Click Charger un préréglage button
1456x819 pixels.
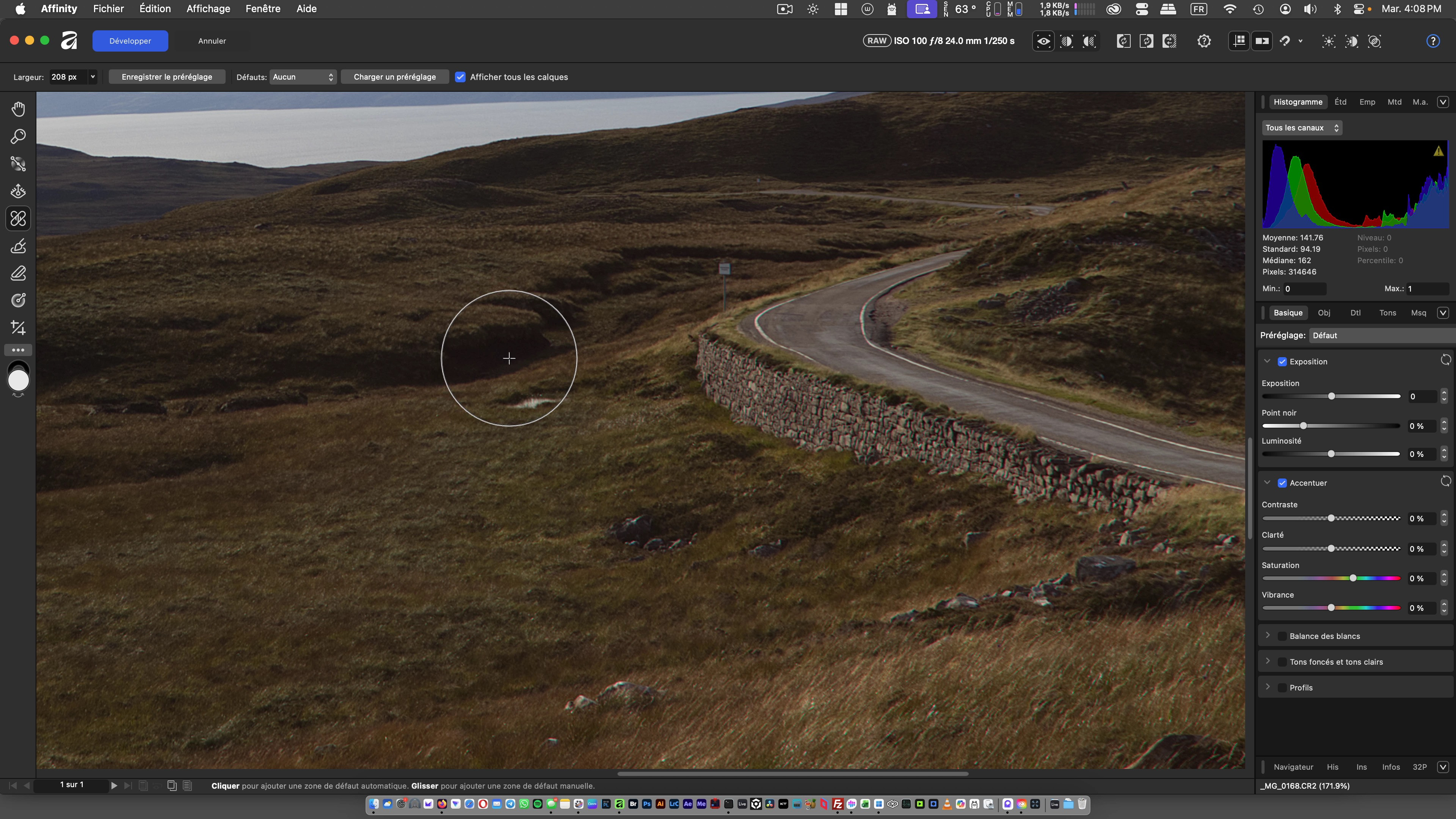pyautogui.click(x=394, y=77)
